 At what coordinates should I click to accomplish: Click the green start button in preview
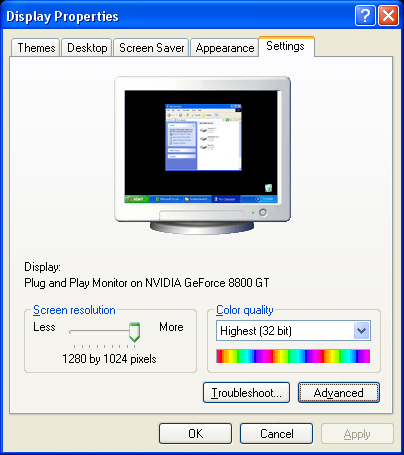(137, 199)
